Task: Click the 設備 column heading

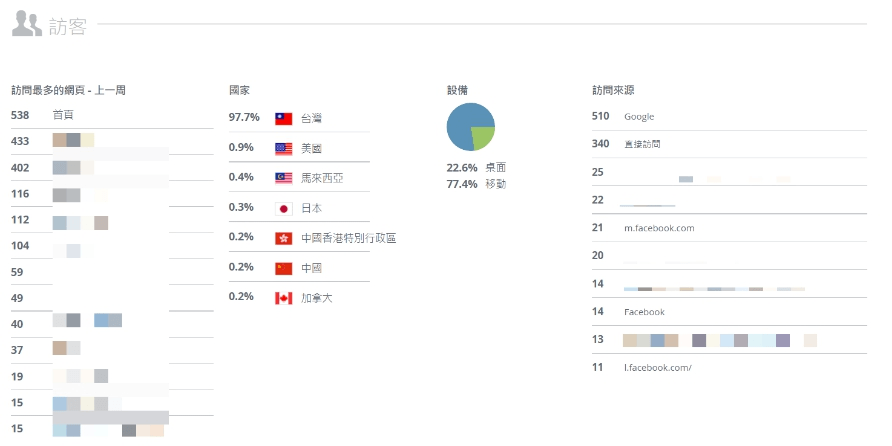Action: pyautogui.click(x=457, y=90)
